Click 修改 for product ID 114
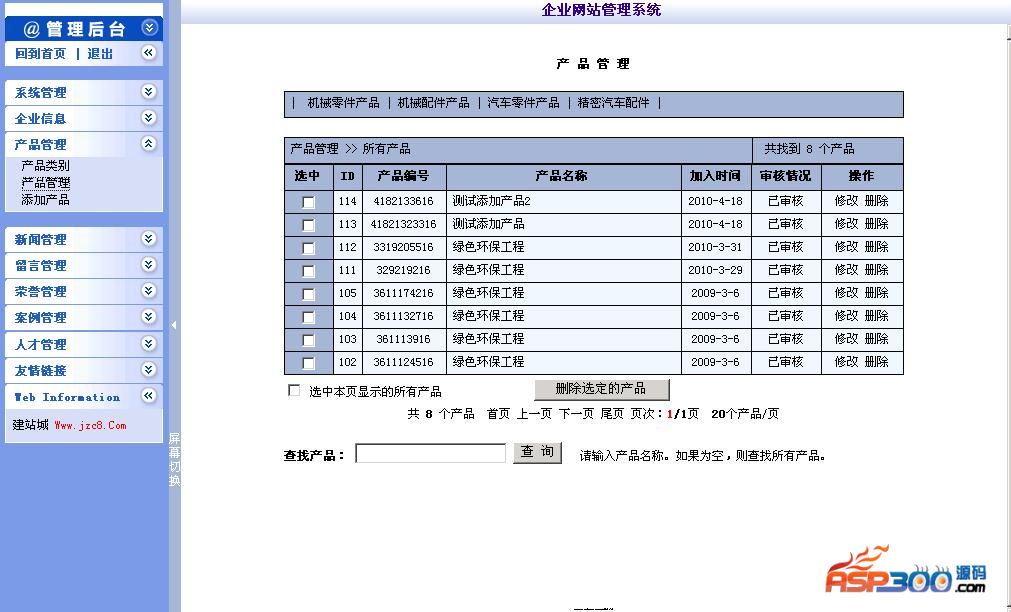This screenshot has width=1011, height=612. (x=846, y=201)
